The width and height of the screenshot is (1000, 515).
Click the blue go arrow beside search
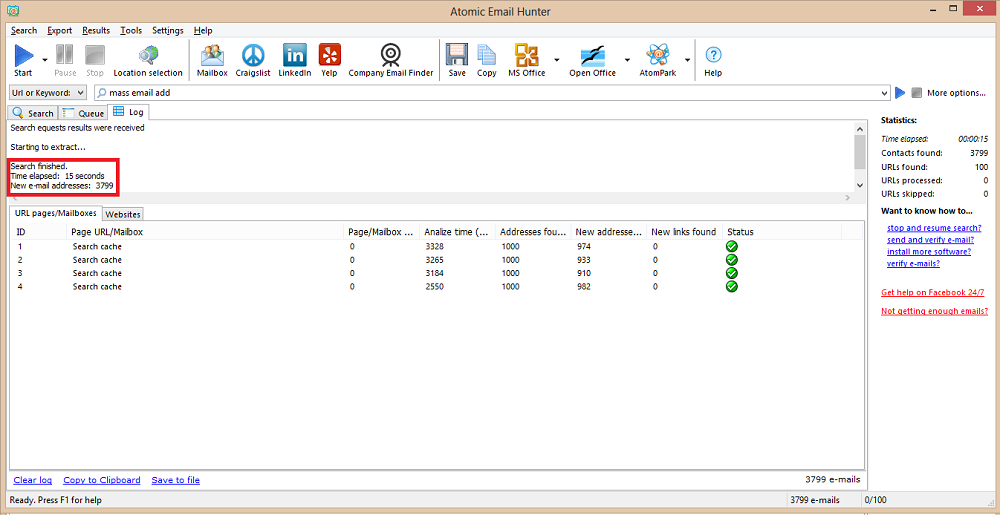click(900, 93)
